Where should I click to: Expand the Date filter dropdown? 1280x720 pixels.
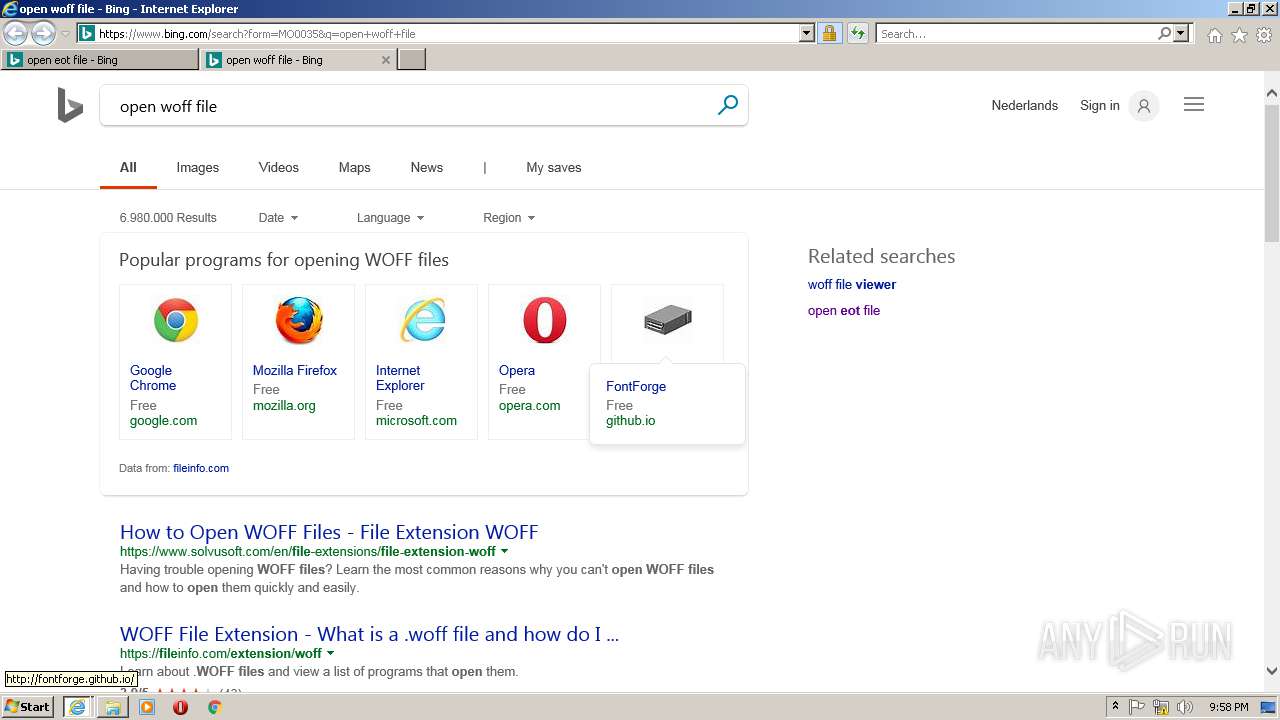[278, 217]
